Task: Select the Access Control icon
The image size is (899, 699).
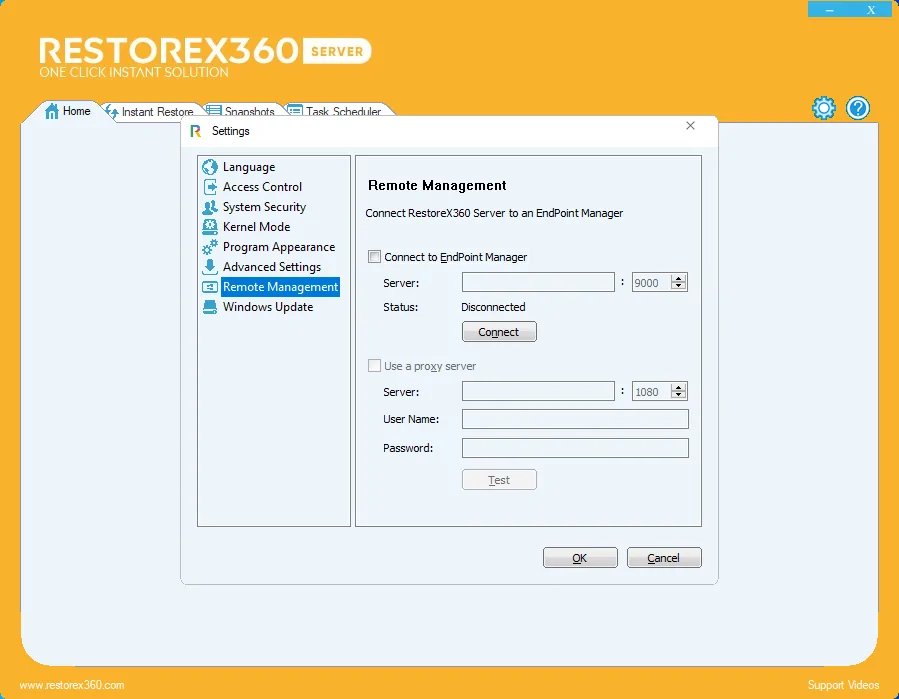Action: coord(210,187)
